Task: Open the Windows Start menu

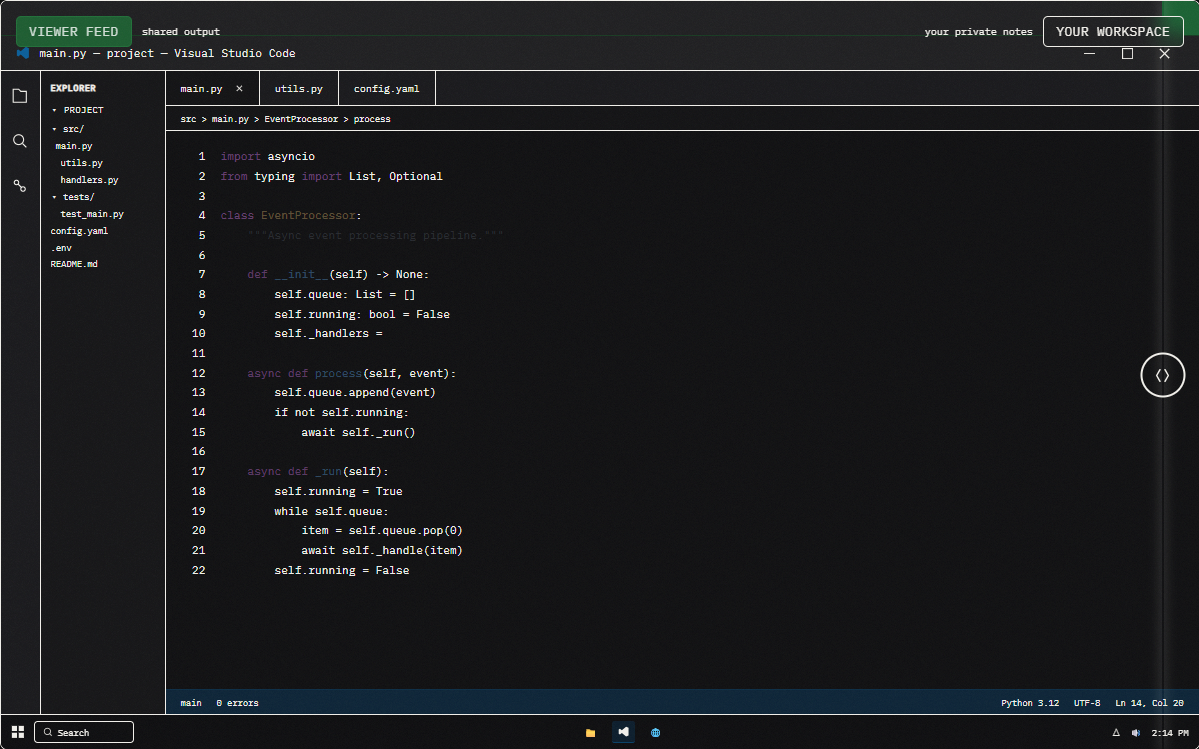Action: coord(18,732)
